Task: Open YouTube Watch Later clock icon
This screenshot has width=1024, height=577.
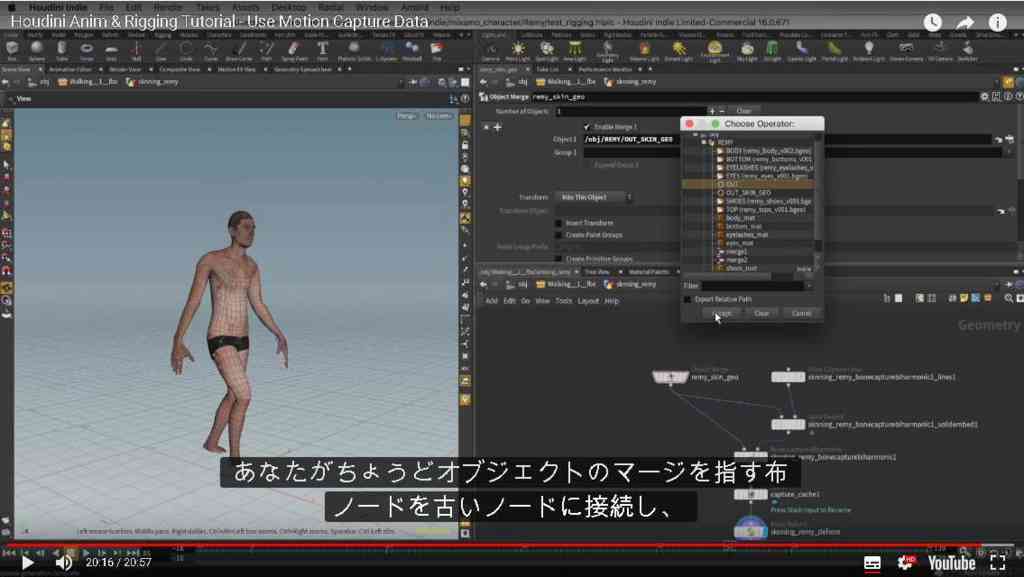Action: (933, 22)
